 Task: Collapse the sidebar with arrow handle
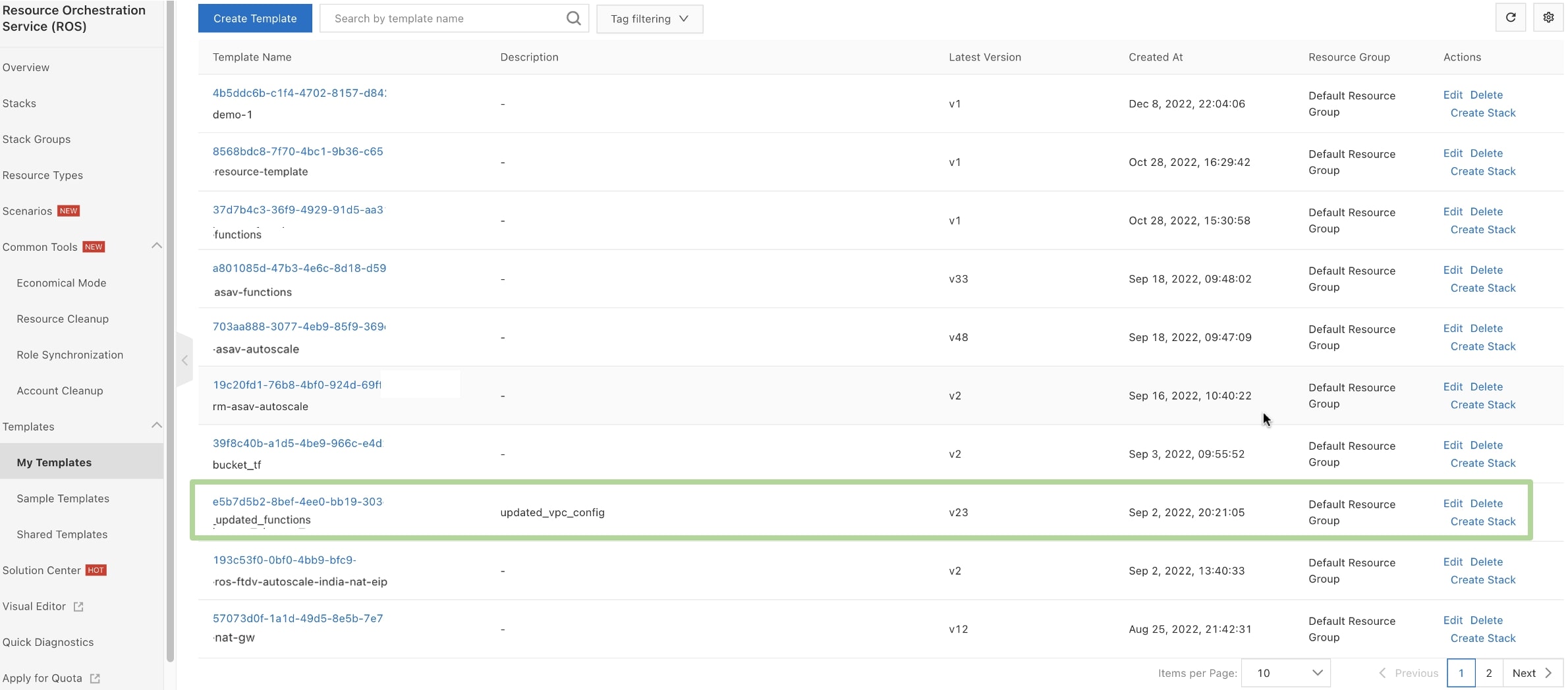(x=184, y=360)
